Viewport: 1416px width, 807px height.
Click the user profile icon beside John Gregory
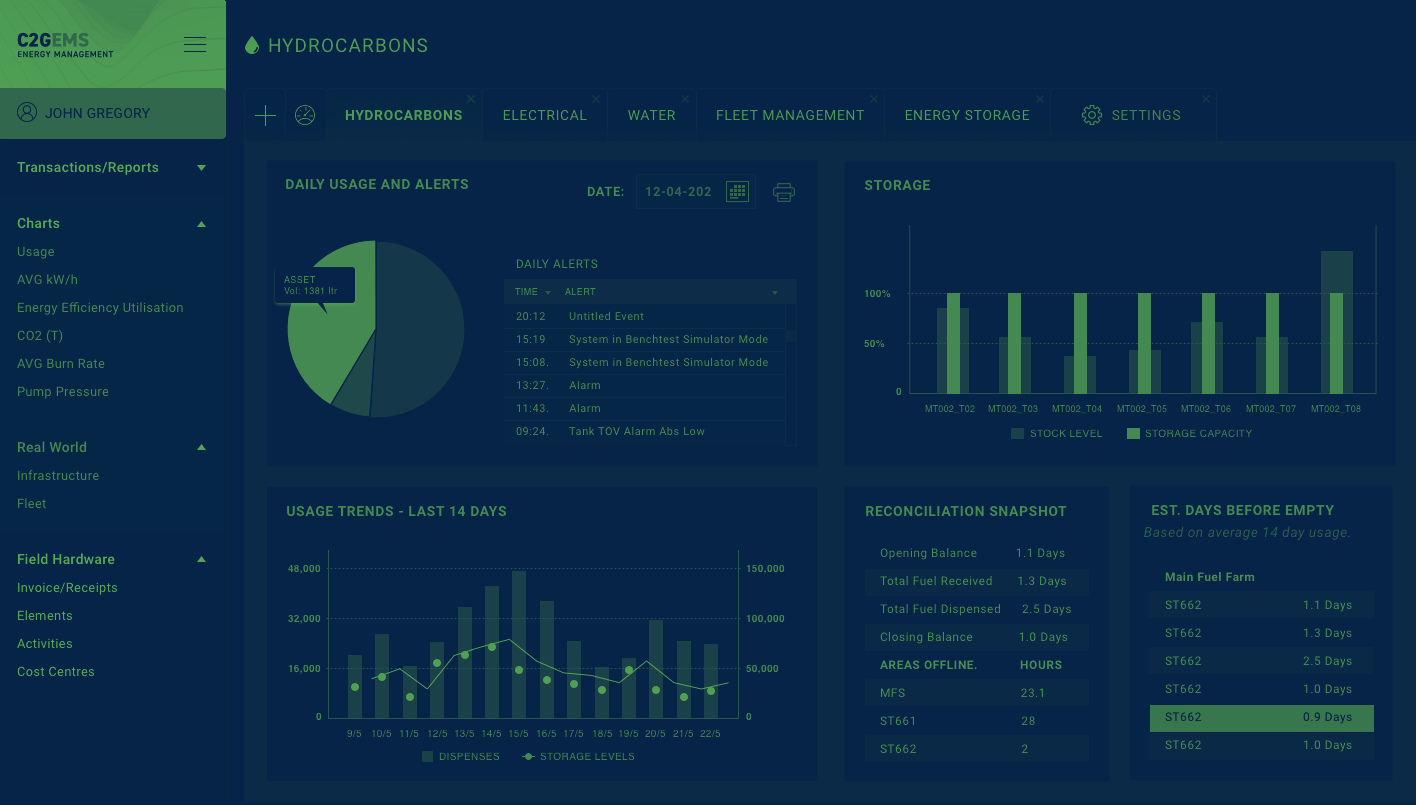[x=27, y=112]
